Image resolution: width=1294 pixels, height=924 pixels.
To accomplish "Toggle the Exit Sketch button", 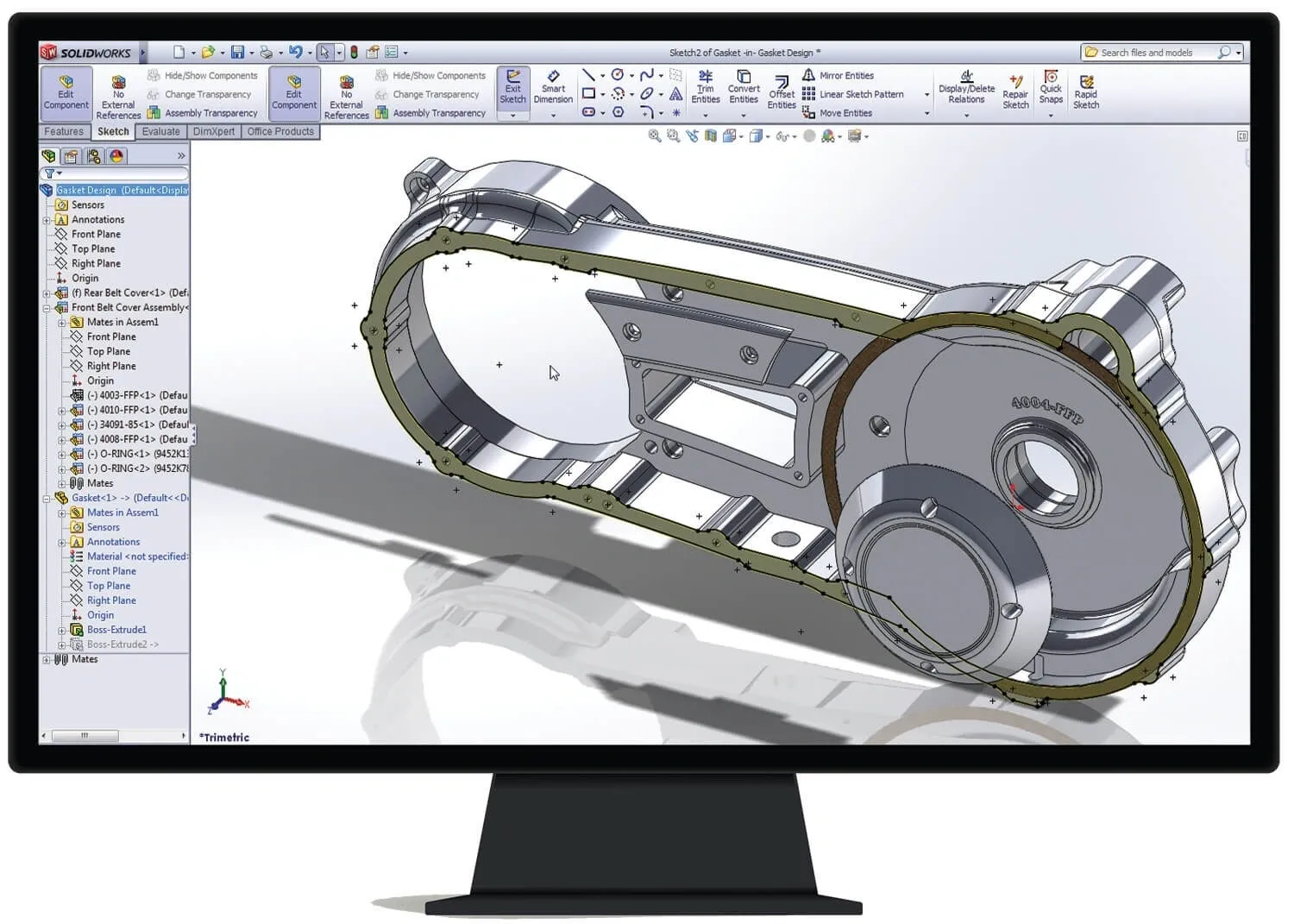I will (x=512, y=88).
